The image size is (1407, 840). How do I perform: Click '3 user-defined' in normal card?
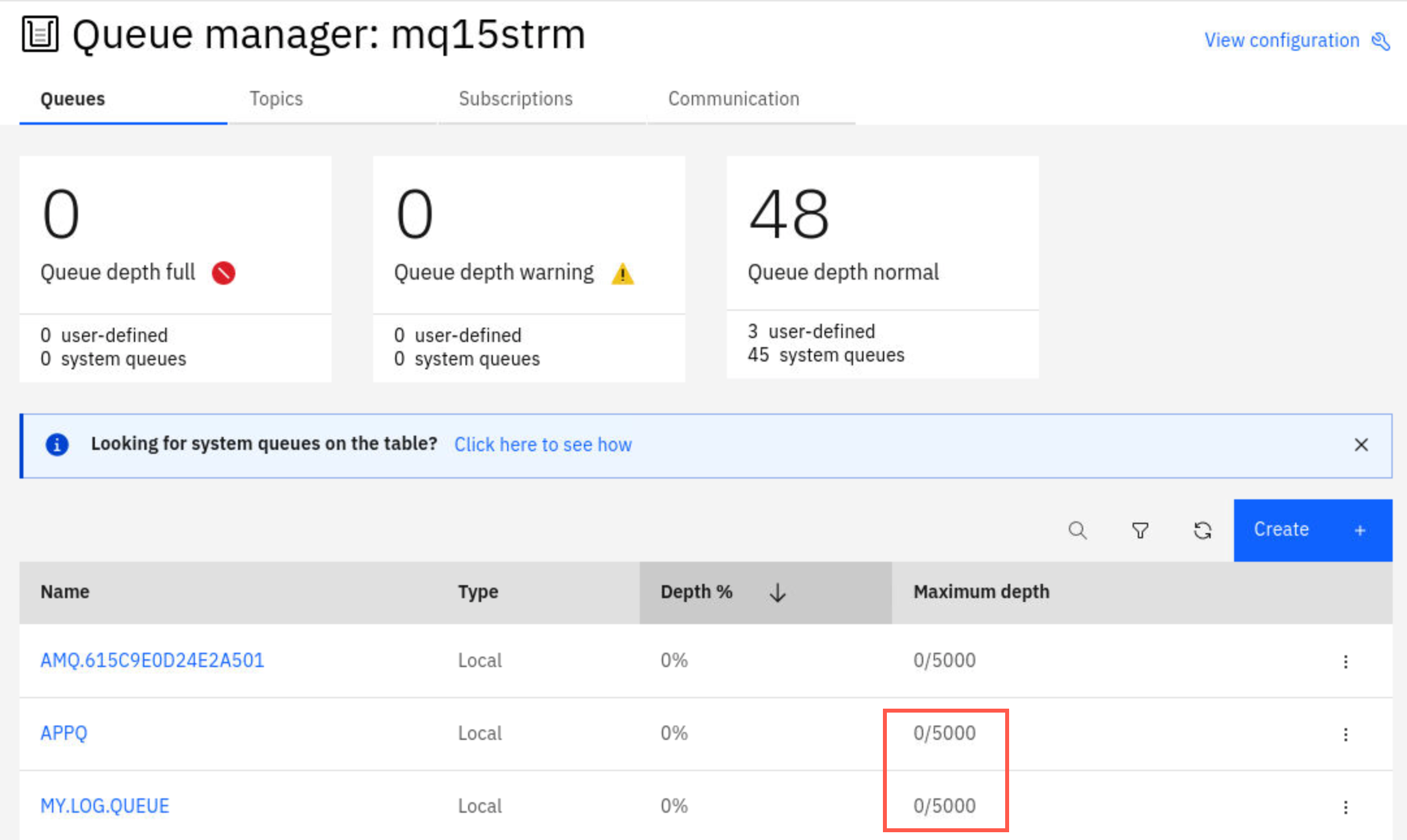(811, 332)
